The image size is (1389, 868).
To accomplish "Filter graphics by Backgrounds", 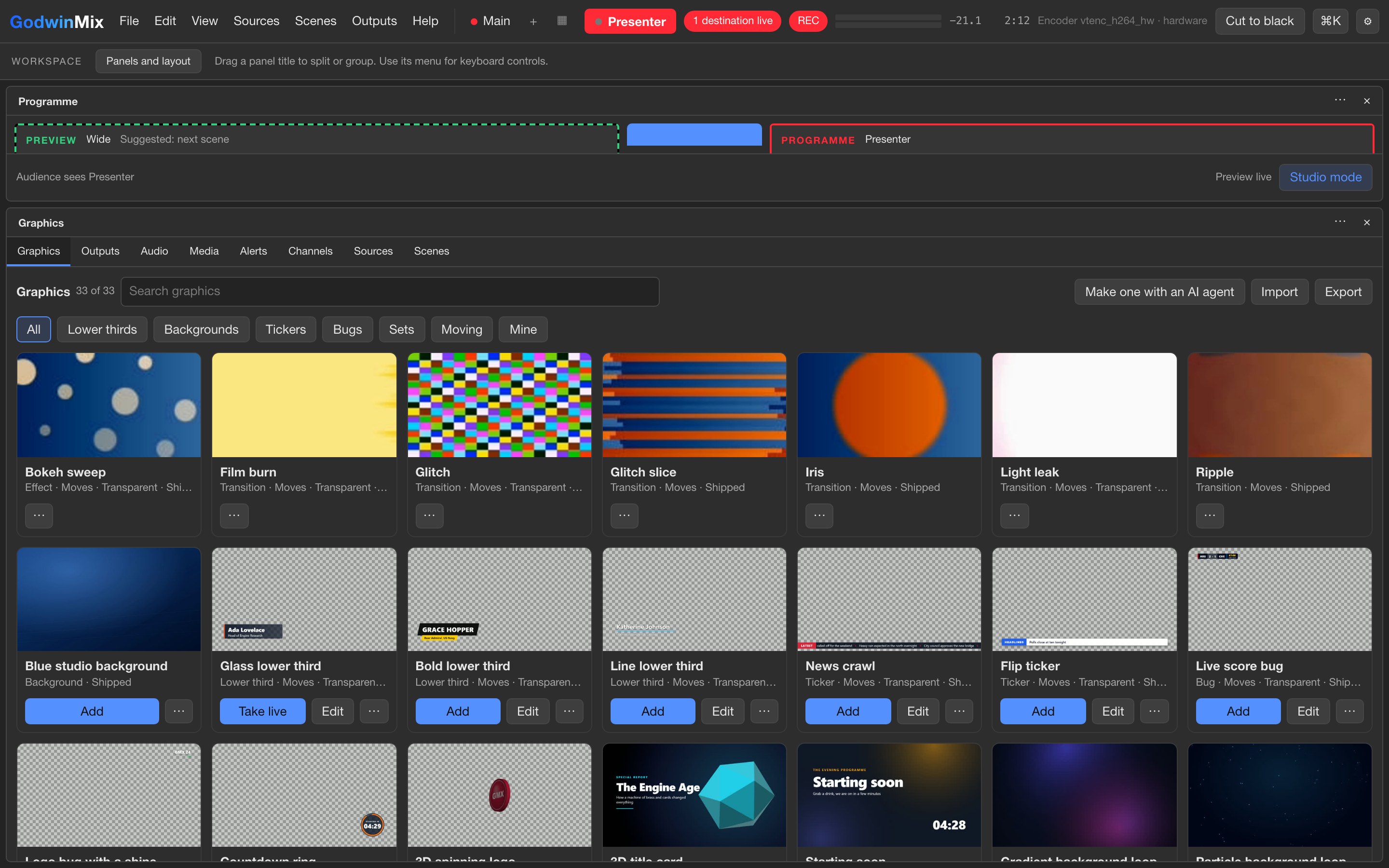I will click(201, 329).
